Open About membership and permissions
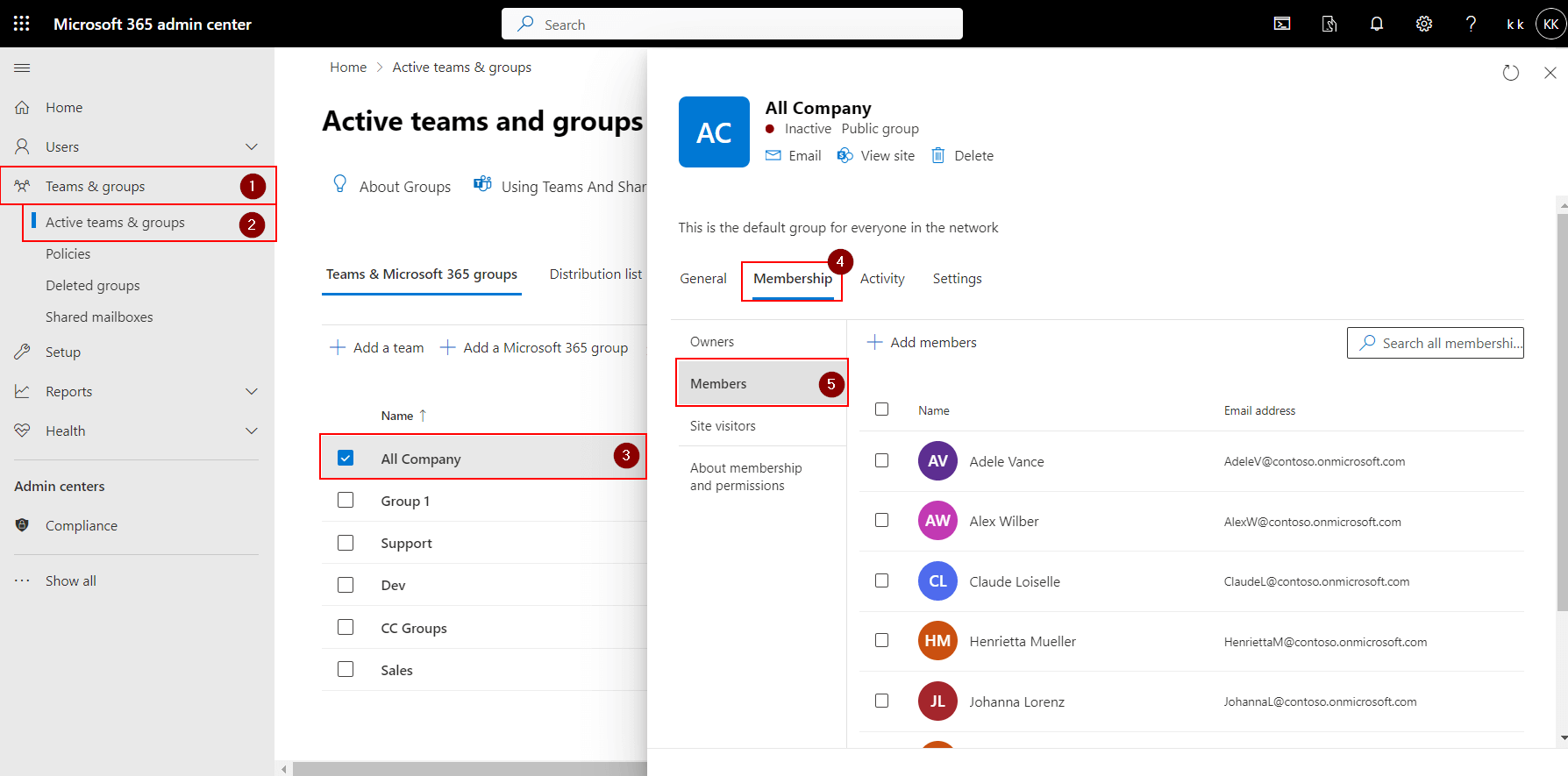1568x776 pixels. click(746, 477)
